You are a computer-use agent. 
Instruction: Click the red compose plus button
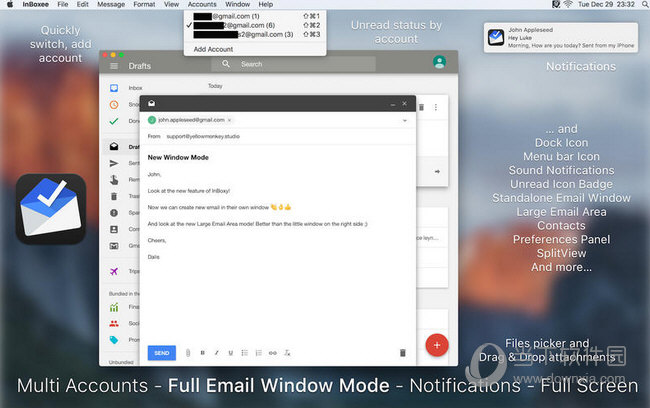[437, 345]
